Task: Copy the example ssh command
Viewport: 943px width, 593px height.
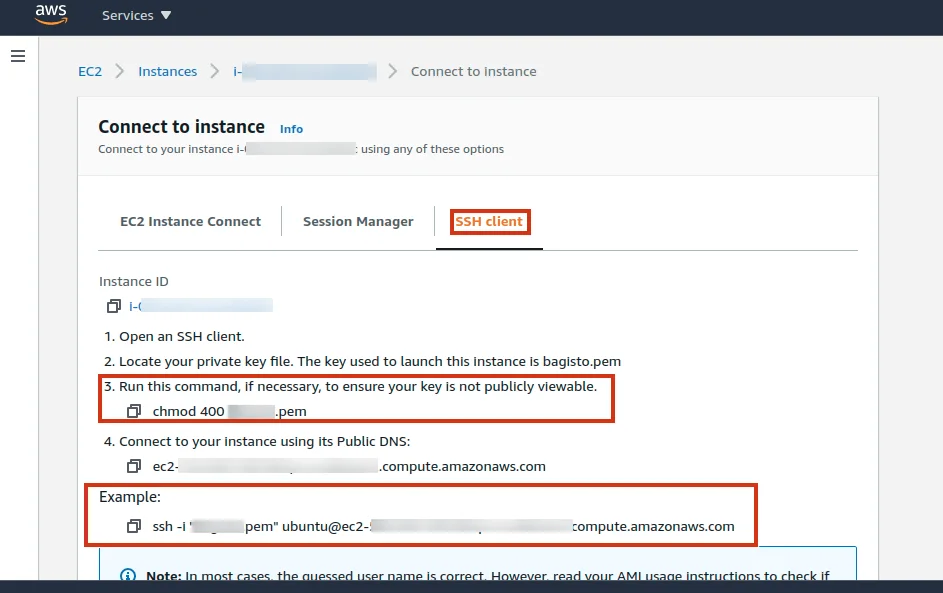Action: click(x=134, y=524)
